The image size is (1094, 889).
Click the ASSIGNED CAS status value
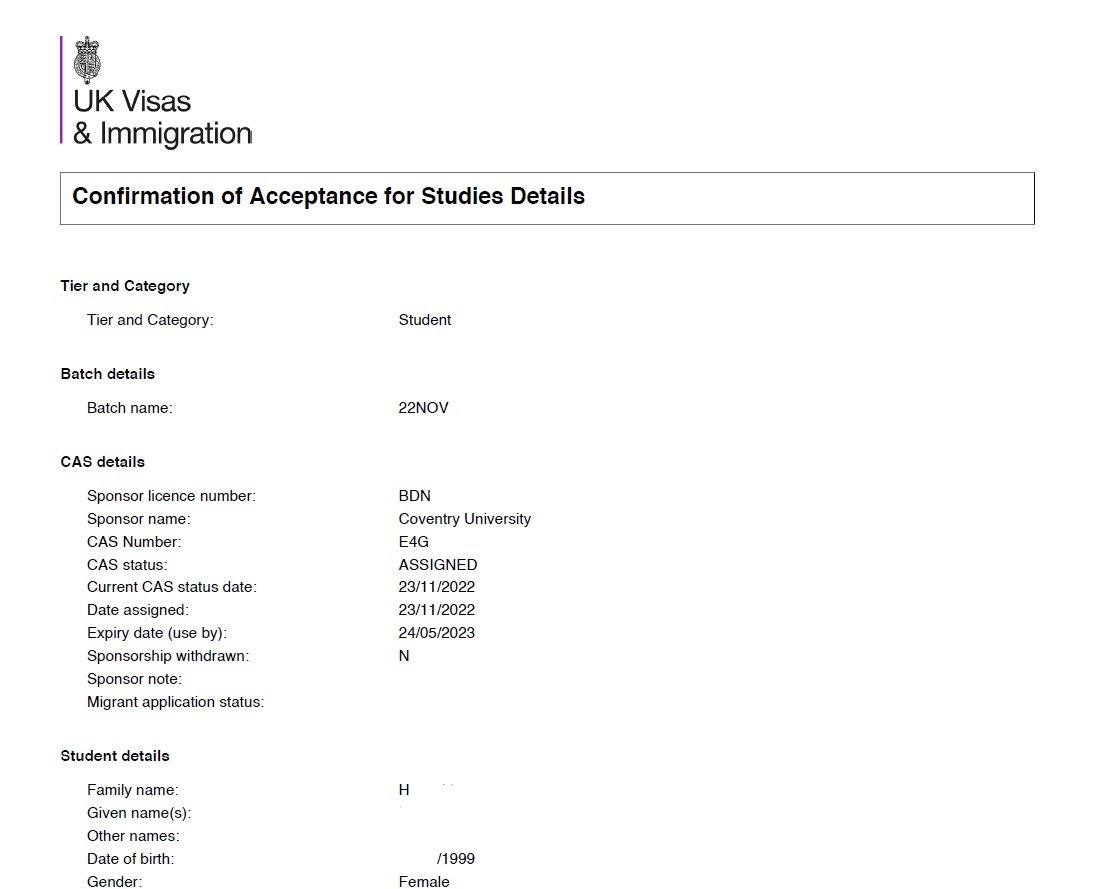pos(437,565)
